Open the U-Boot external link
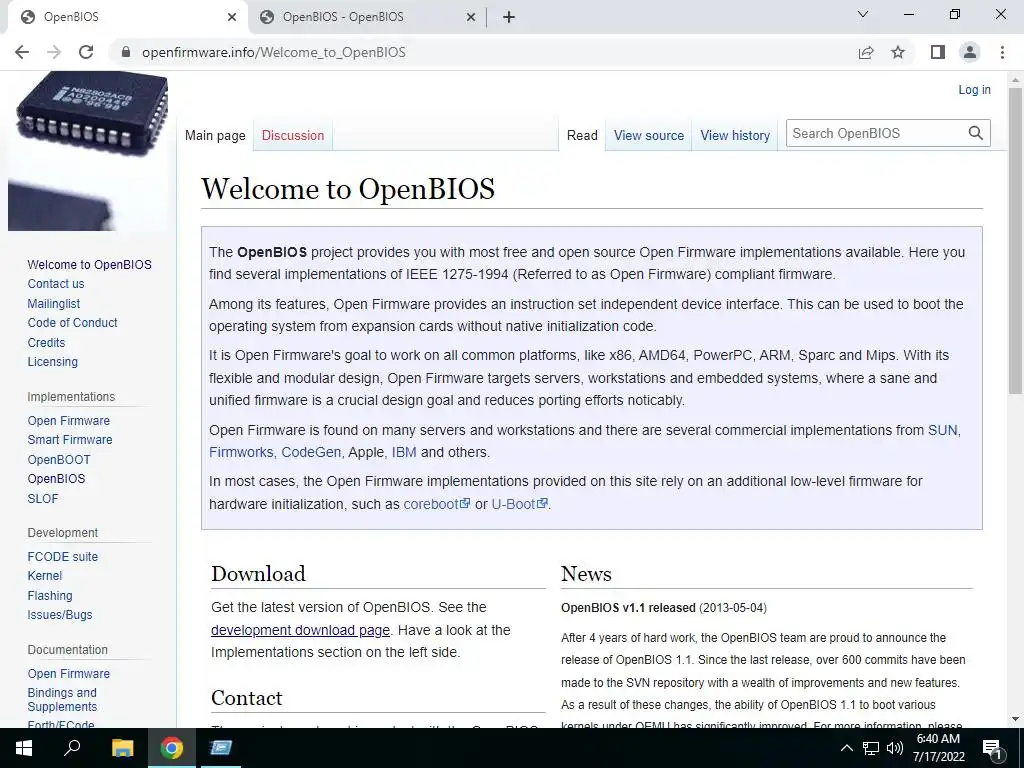Viewport: 1024px width, 768px height. coord(519,504)
